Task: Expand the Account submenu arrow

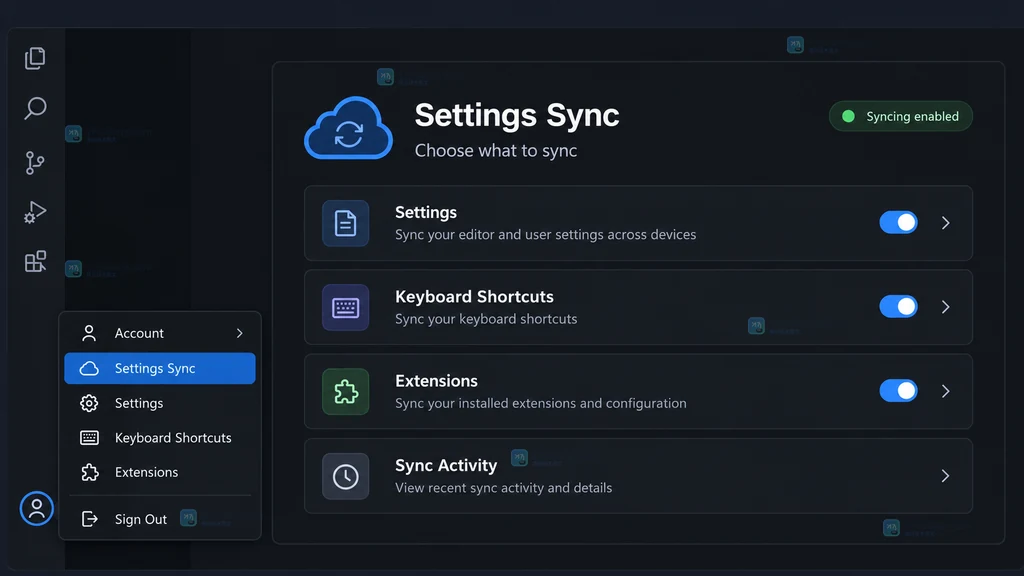Action: (240, 333)
